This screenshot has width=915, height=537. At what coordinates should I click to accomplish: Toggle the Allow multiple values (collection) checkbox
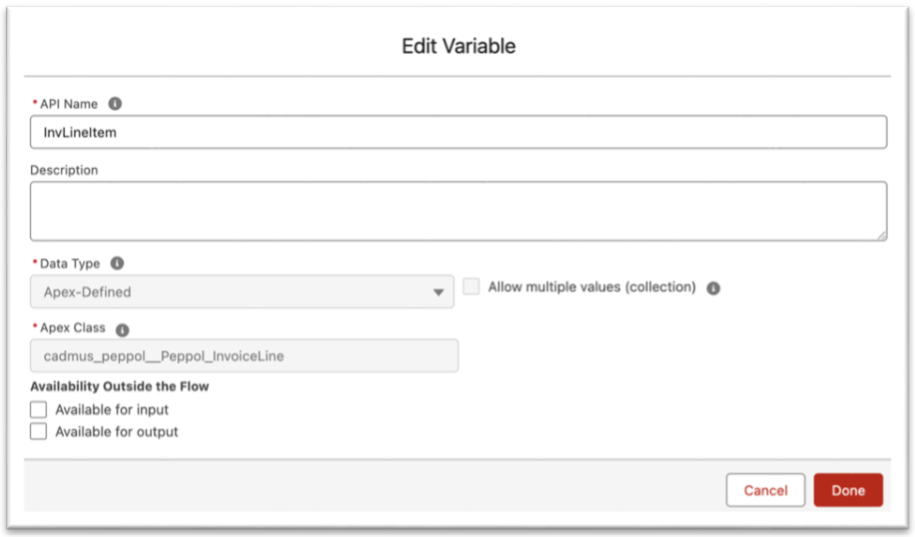tap(471, 287)
